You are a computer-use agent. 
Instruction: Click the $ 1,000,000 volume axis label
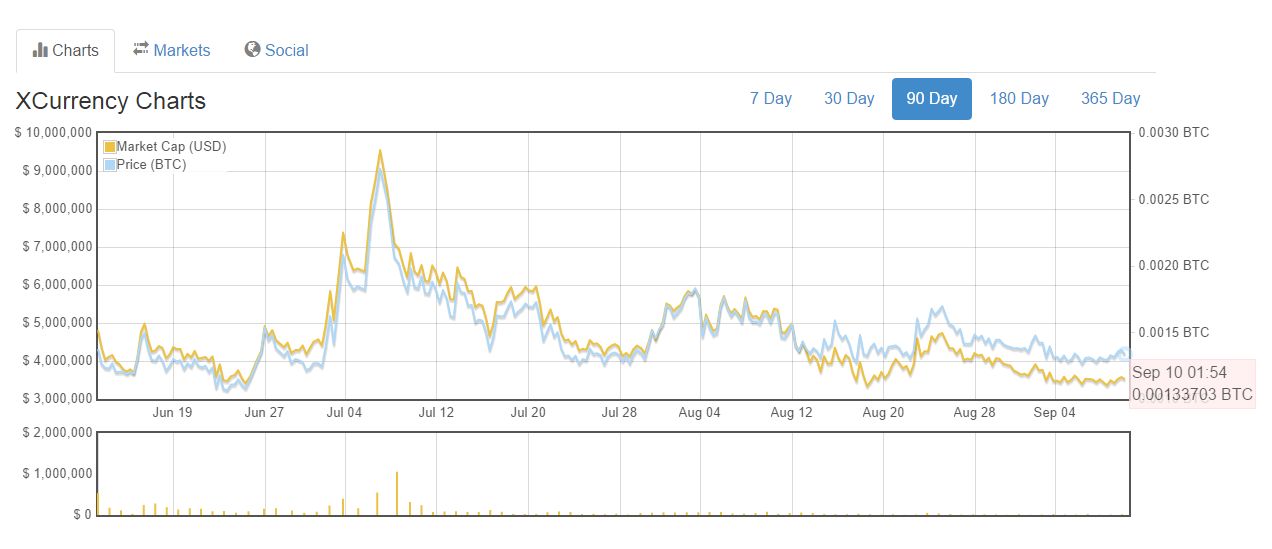click(58, 473)
